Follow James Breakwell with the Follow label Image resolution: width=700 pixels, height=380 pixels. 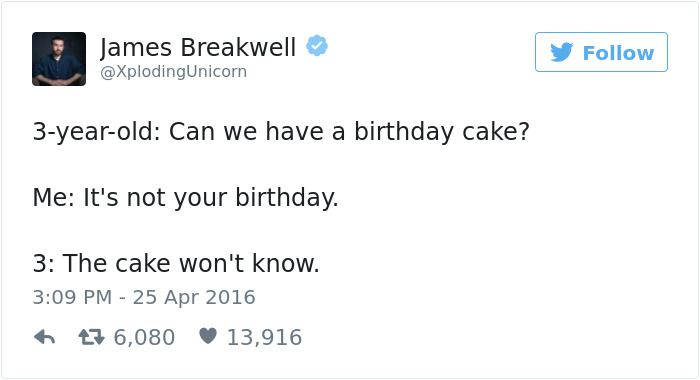pyautogui.click(x=618, y=53)
